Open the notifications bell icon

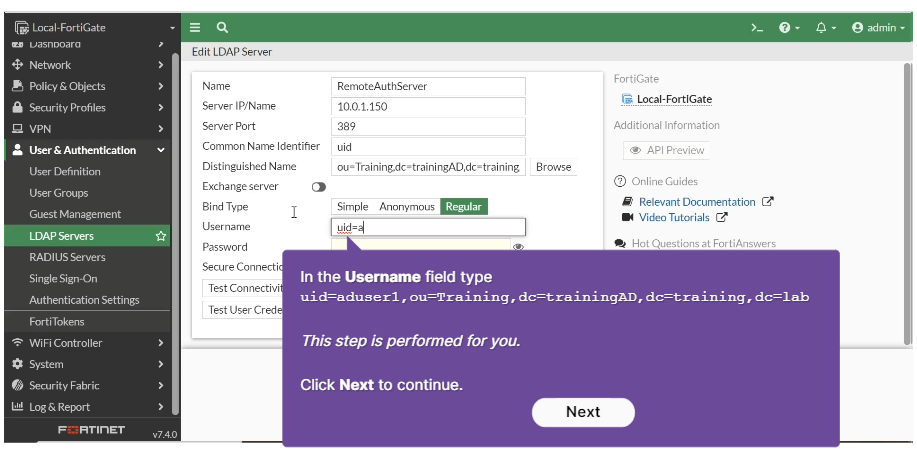coord(821,27)
